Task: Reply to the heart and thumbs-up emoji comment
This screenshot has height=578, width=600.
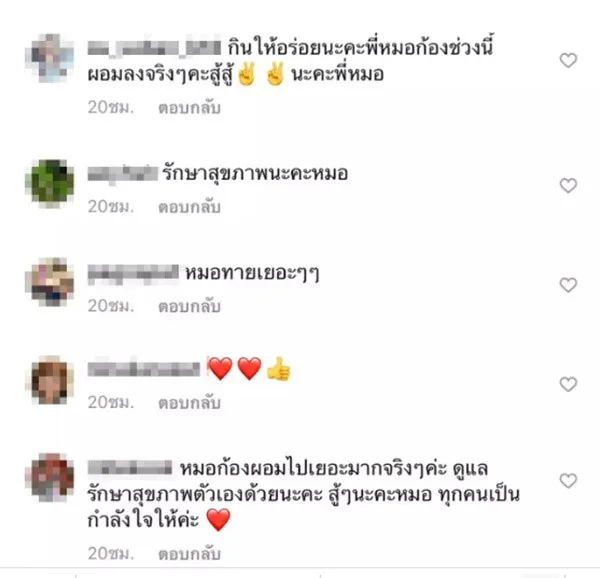Action: pos(189,403)
